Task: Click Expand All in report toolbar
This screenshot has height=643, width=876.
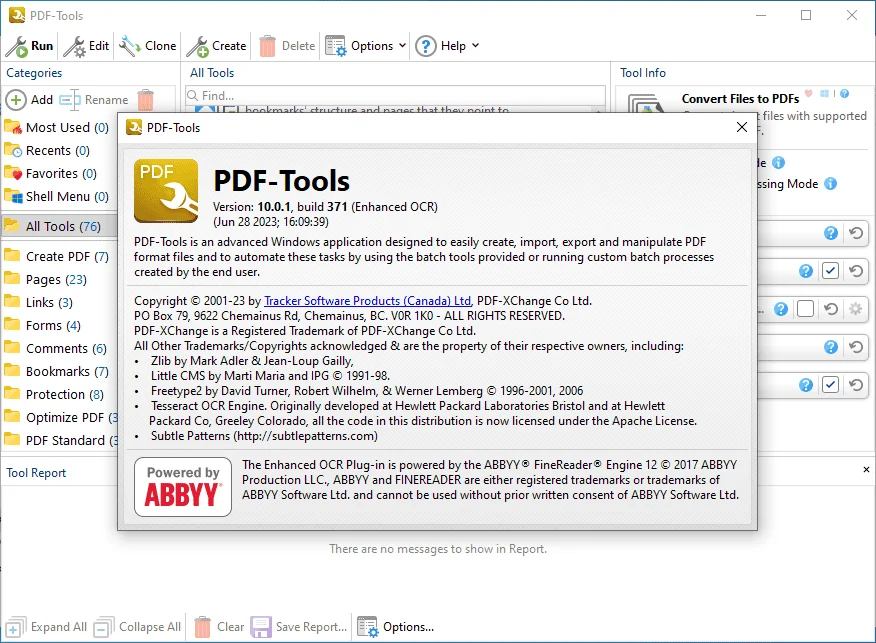Action: [46, 627]
